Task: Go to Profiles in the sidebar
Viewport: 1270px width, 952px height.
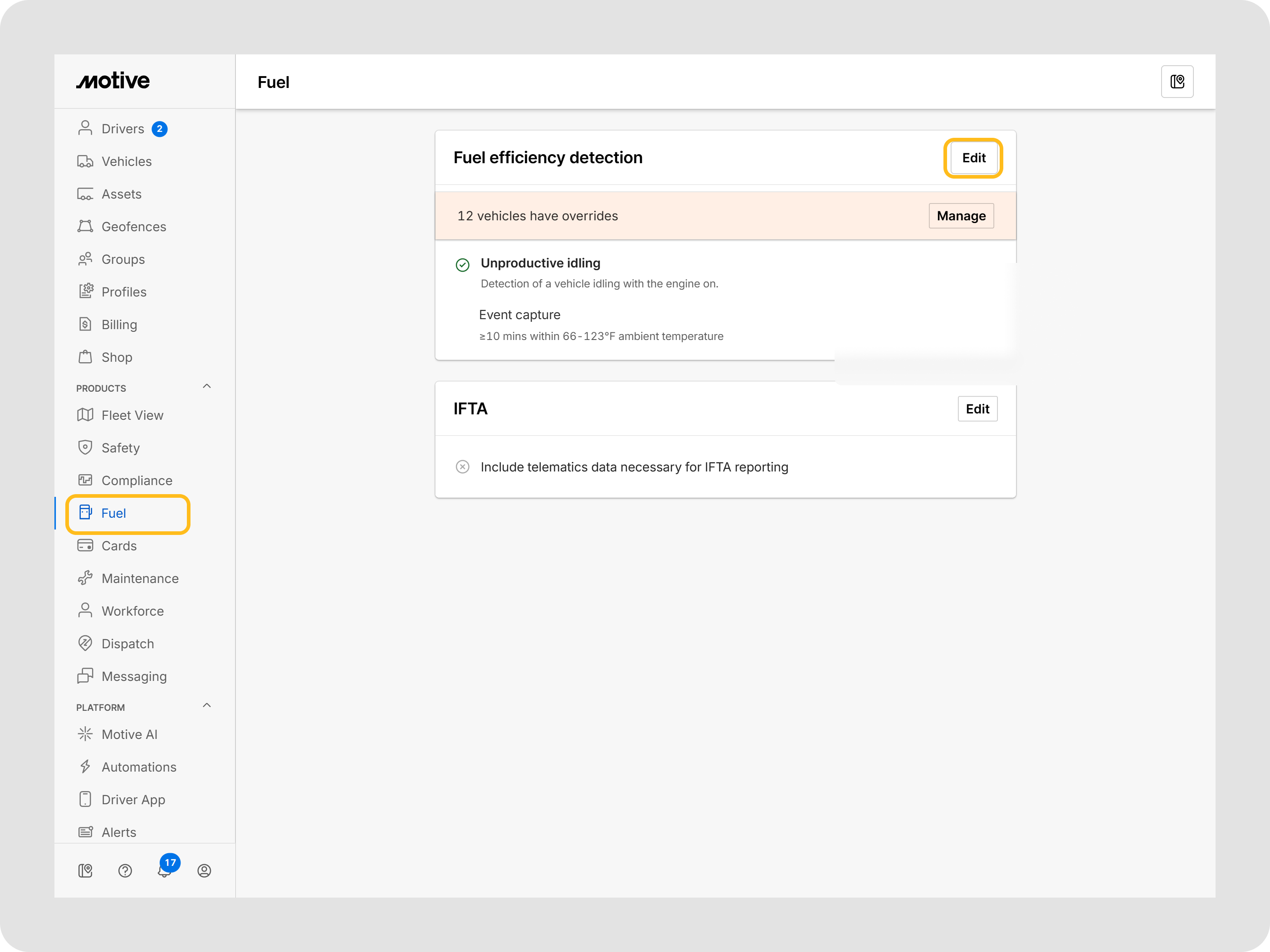Action: click(124, 292)
